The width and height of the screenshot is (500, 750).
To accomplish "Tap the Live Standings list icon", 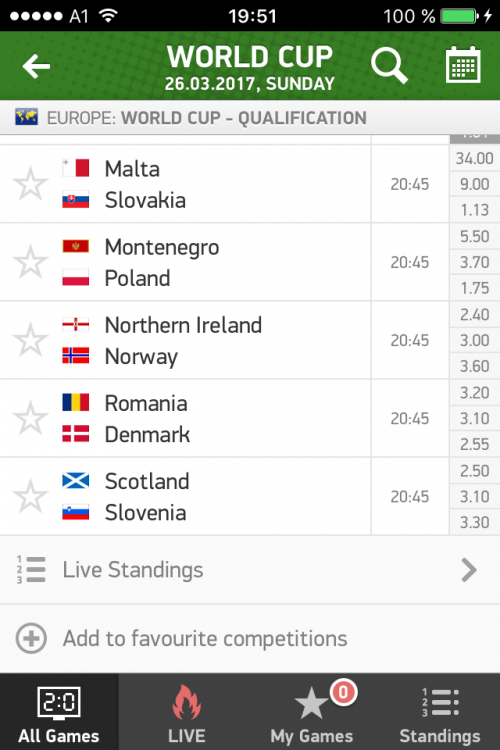I will click(x=31, y=569).
